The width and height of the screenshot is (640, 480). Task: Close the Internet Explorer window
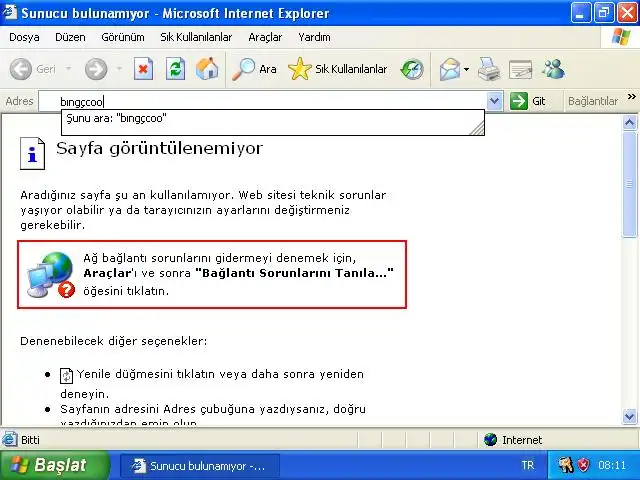click(628, 13)
